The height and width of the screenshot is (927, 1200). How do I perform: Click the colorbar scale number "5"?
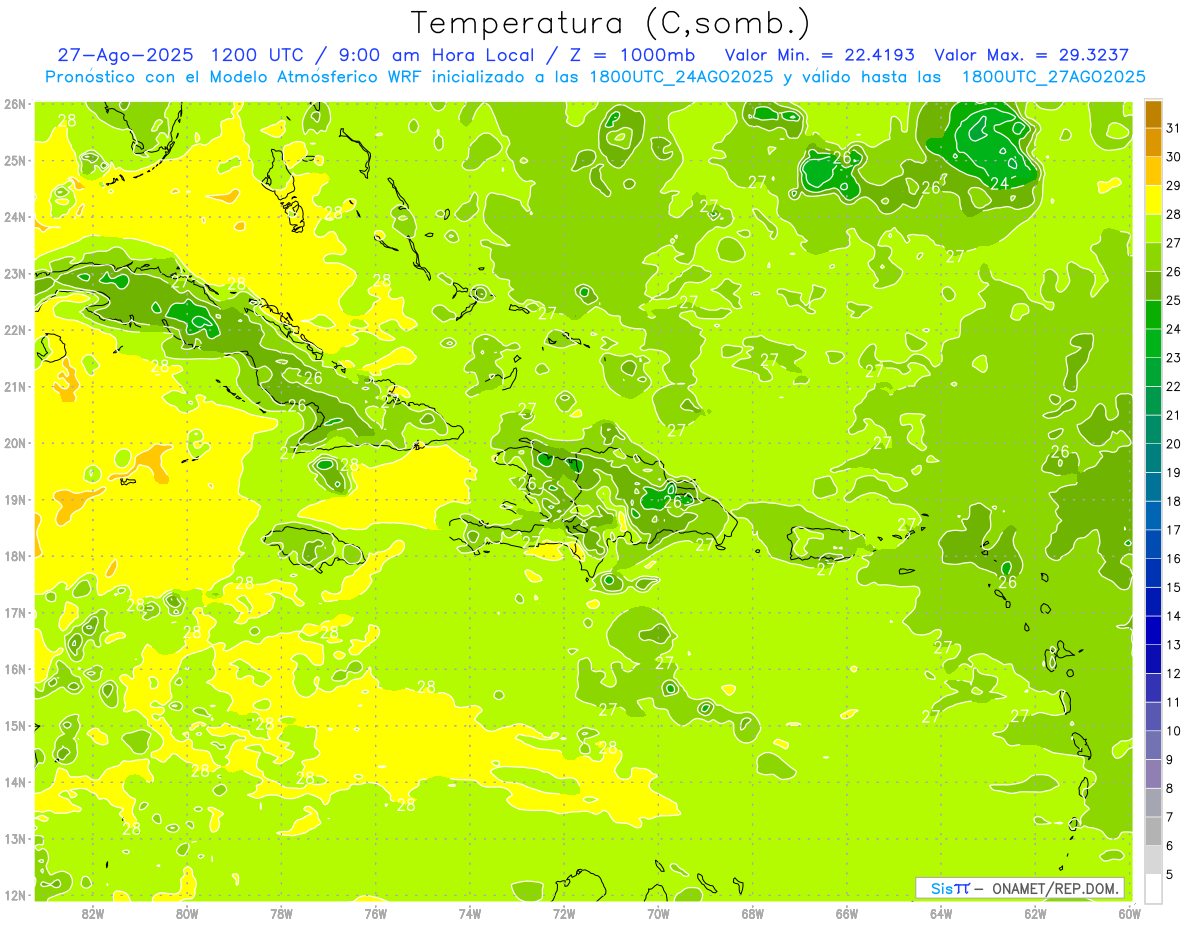(x=1170, y=875)
